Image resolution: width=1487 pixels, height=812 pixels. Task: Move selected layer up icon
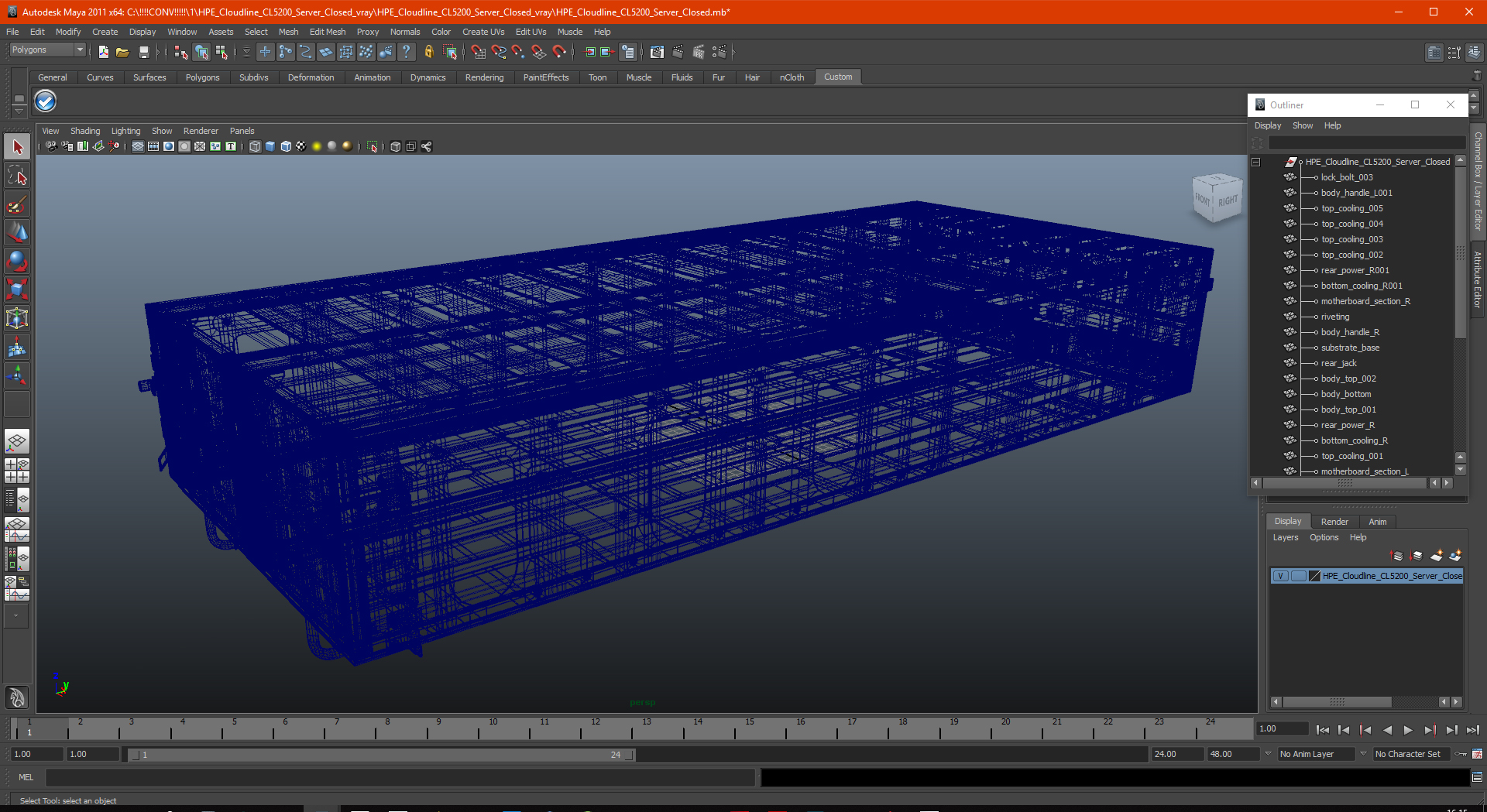[1397, 556]
